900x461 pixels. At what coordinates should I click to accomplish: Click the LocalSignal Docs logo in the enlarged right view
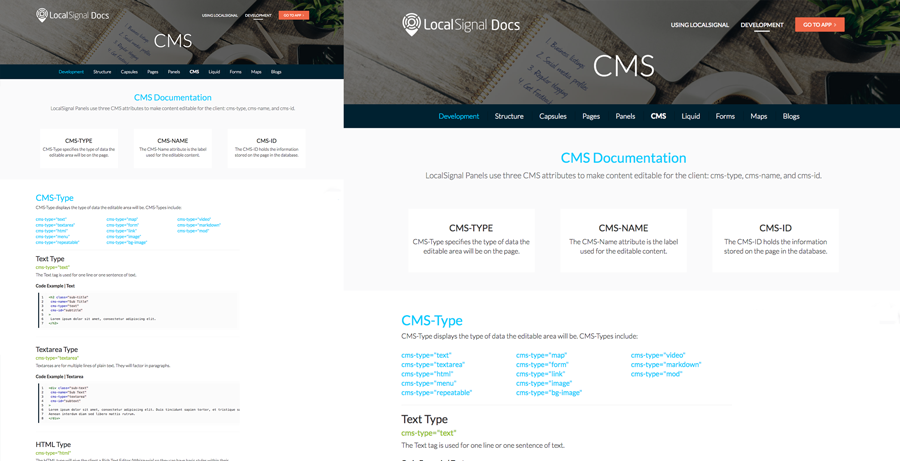point(461,25)
